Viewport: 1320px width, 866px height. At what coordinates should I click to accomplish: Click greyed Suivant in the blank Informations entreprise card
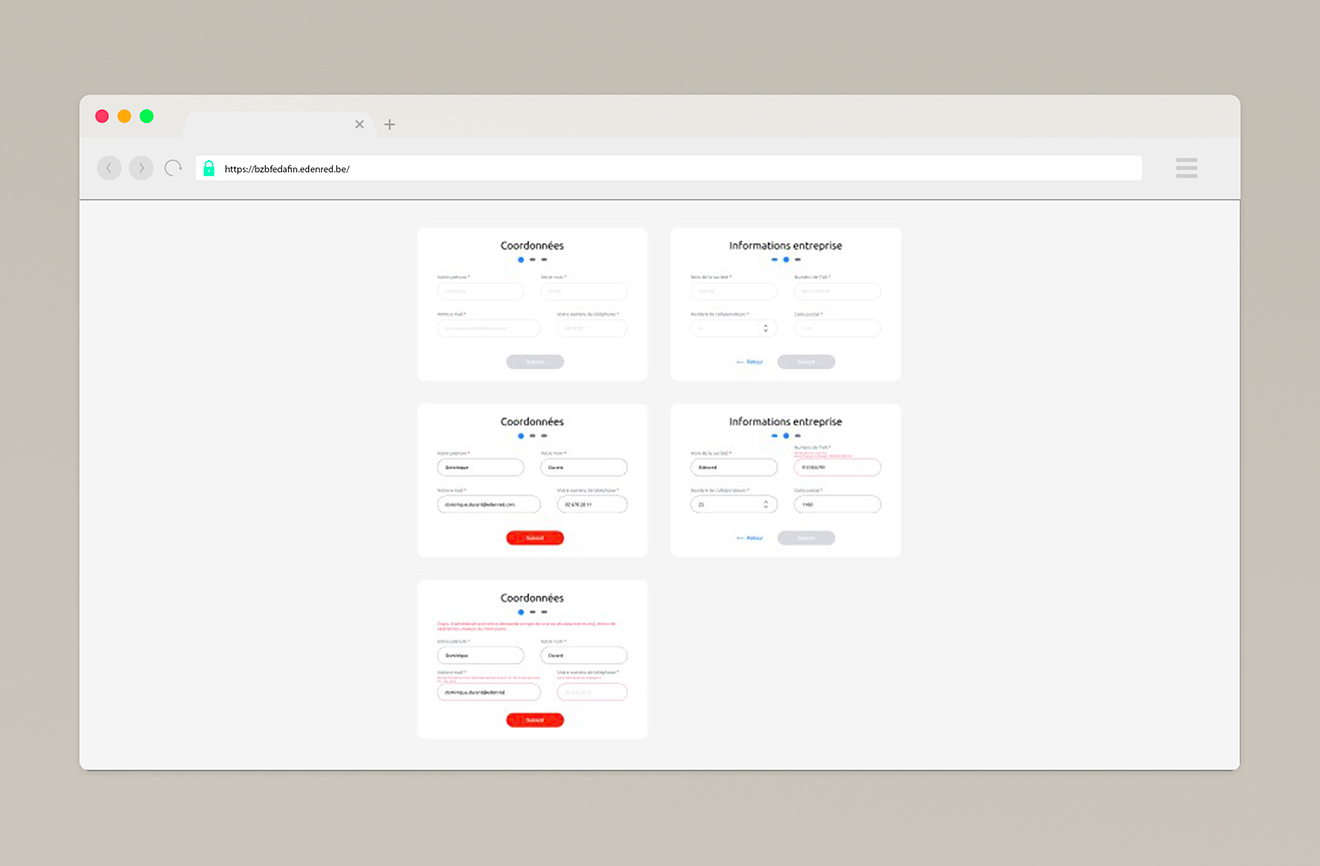806,362
